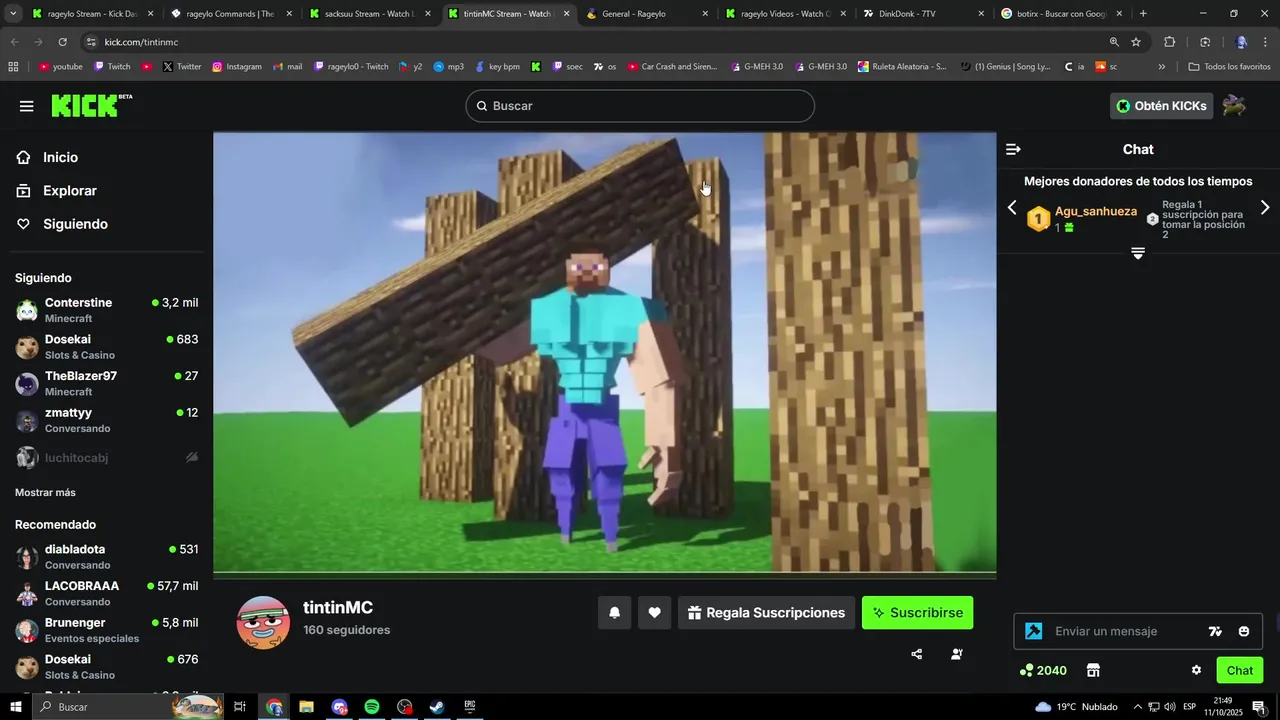The width and height of the screenshot is (1280, 720).
Task: Show hidden system tray icons
Action: 1137,707
